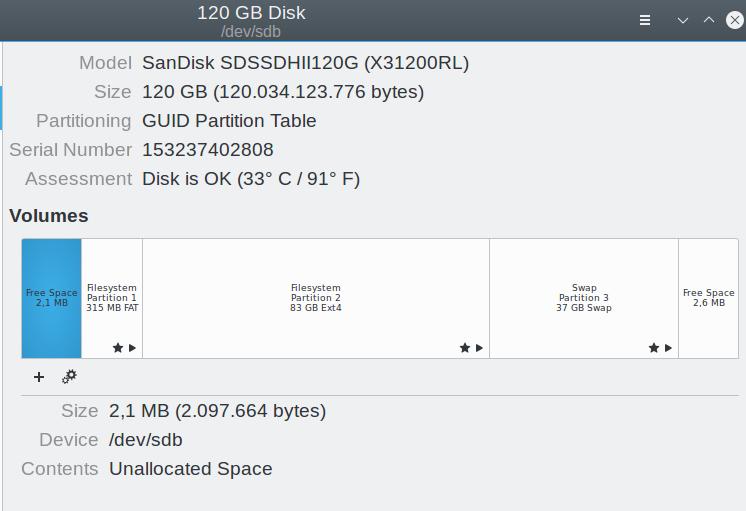
Task: Select Filesystem Partition 1 315 MB FAT
Action: tap(112, 298)
